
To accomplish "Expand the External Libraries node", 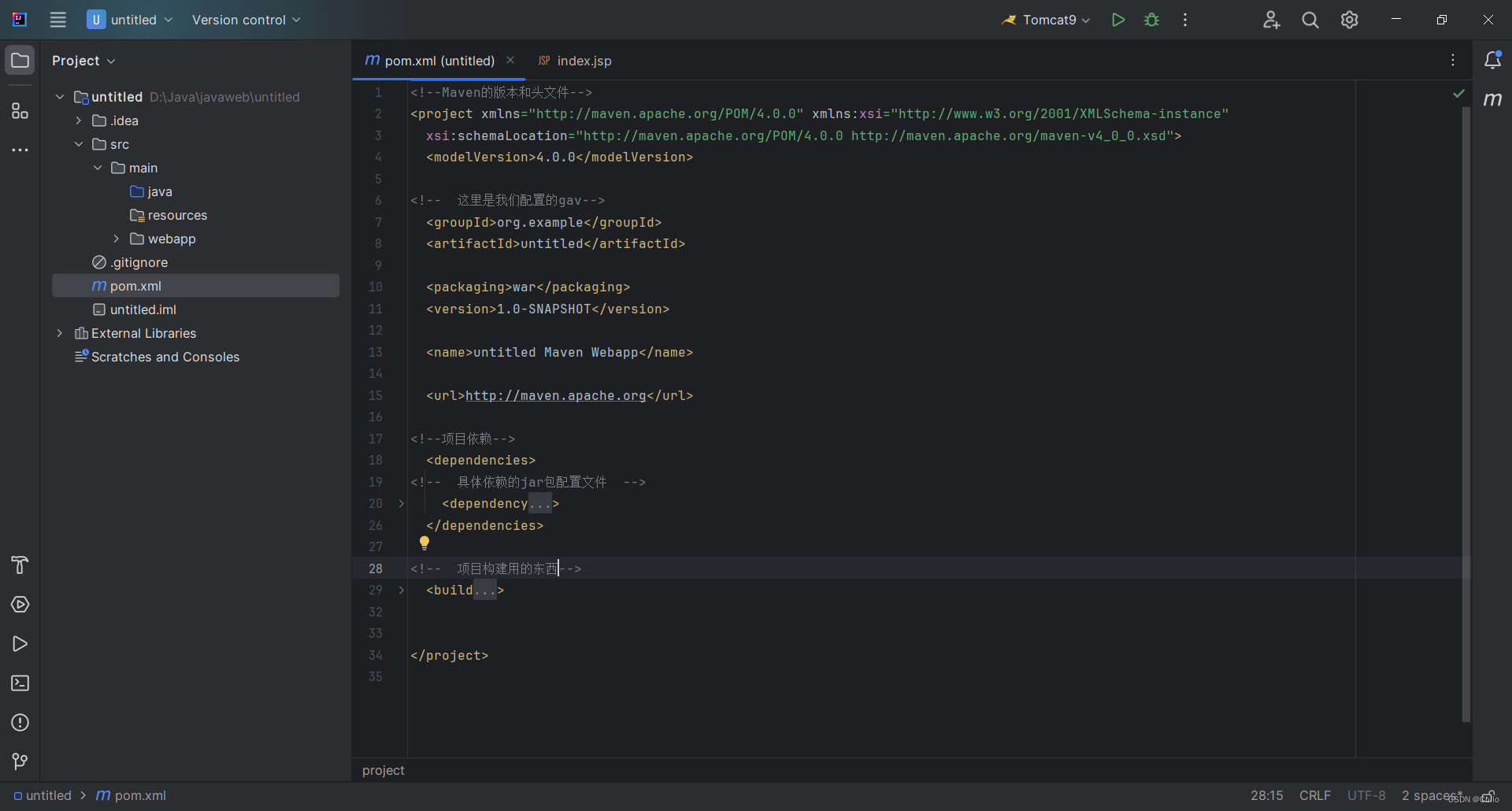I will click(60, 333).
